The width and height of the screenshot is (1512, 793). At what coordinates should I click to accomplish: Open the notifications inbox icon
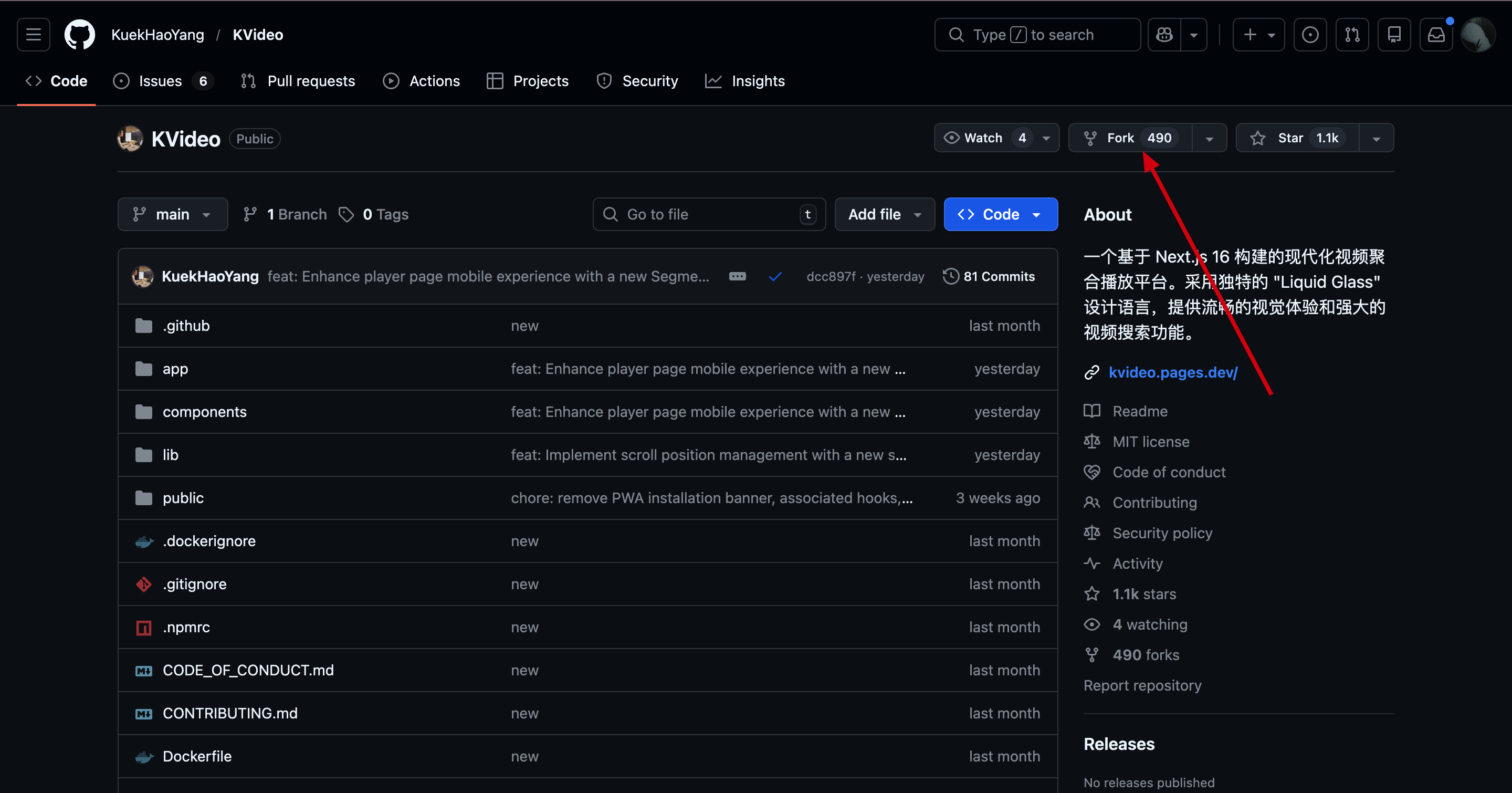[x=1436, y=35]
